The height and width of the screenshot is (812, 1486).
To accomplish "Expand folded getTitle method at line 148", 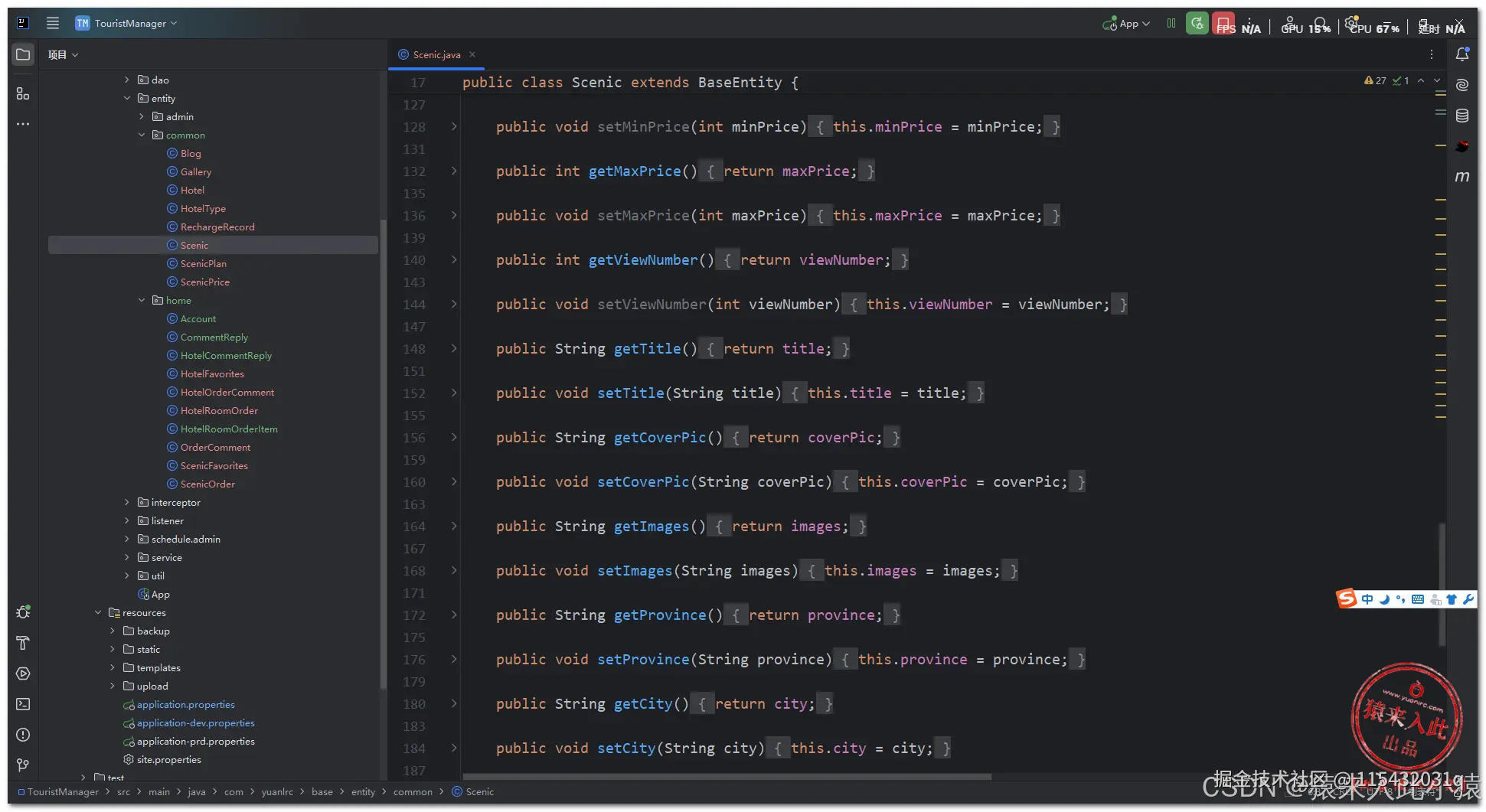I will [454, 348].
